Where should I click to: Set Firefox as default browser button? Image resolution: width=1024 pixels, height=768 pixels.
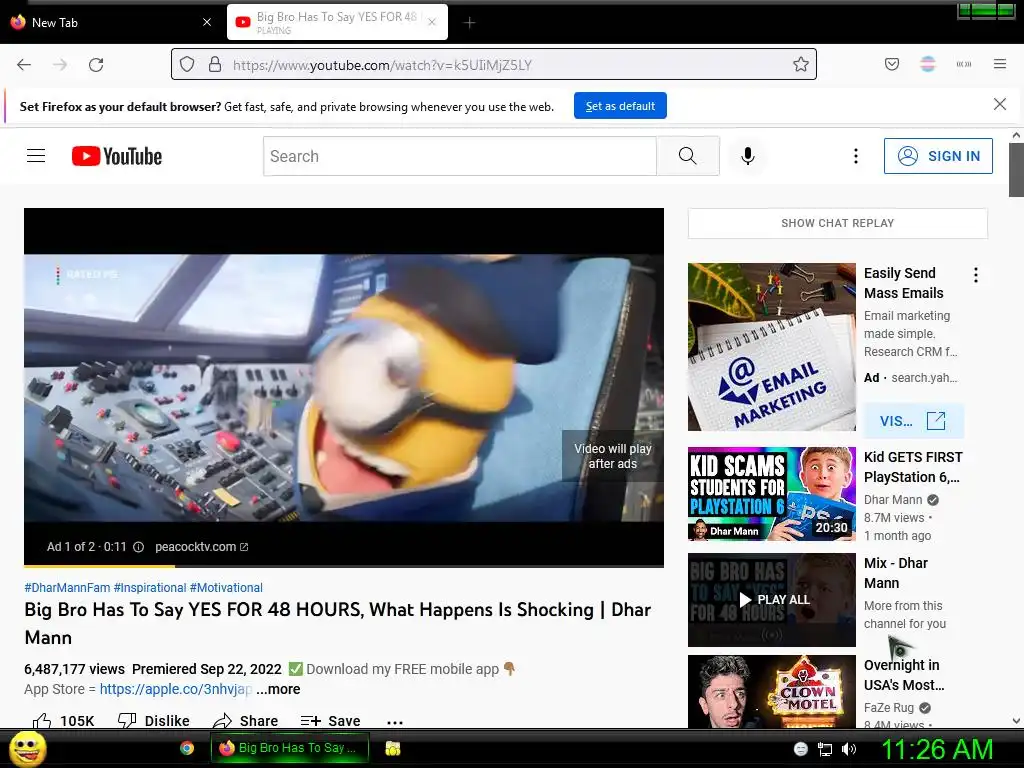pos(620,106)
